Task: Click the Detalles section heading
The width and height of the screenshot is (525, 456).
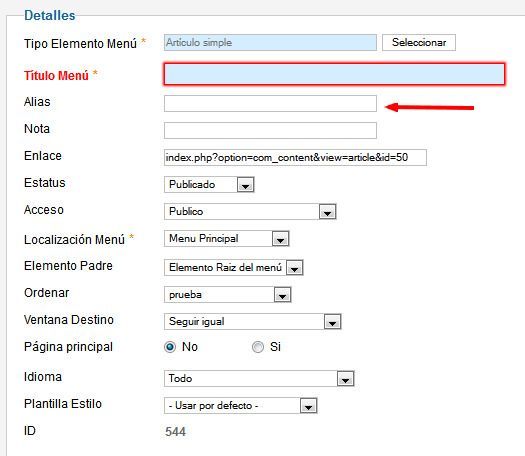Action: (50, 15)
